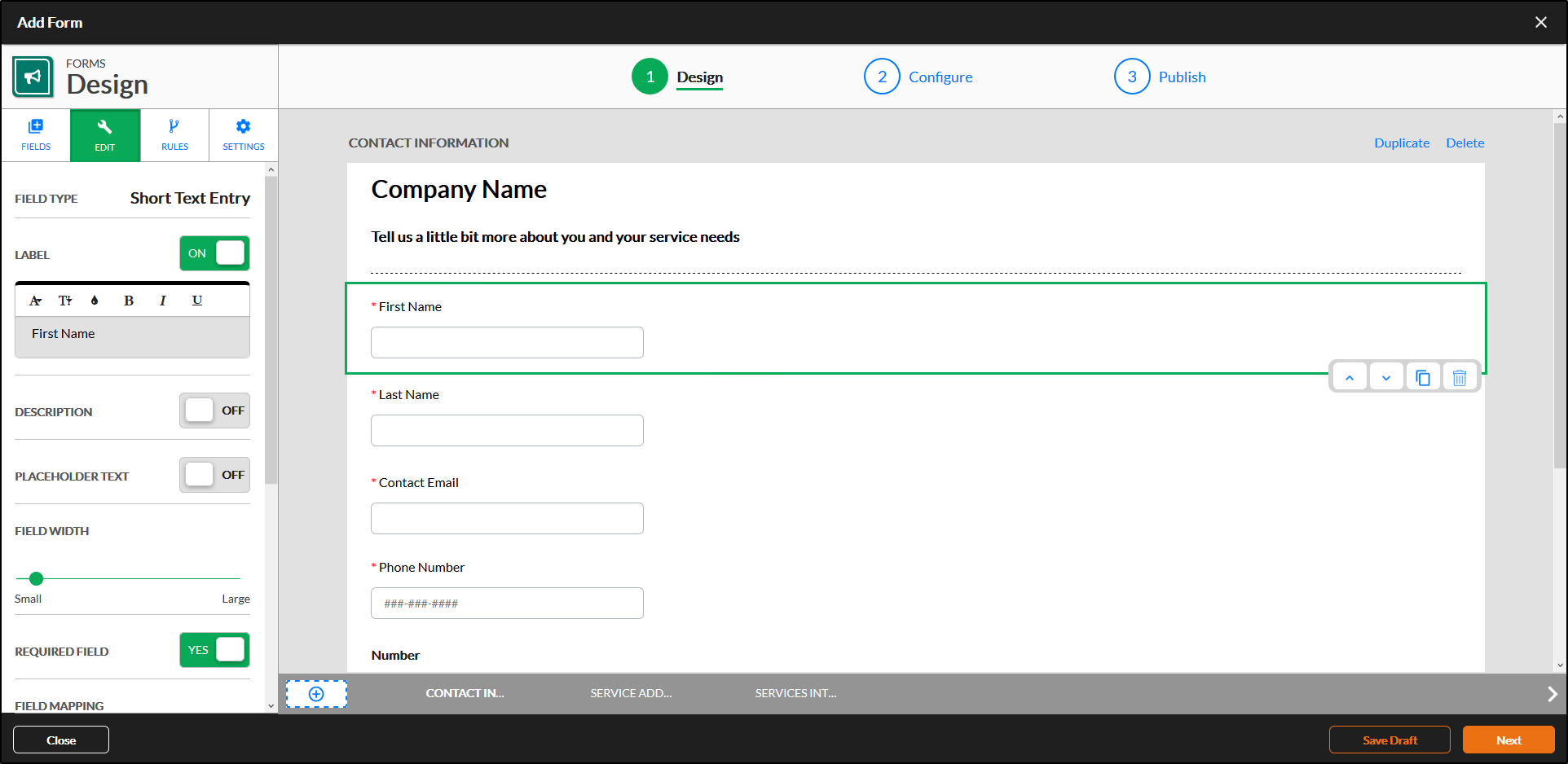This screenshot has width=1568, height=764.
Task: Click the Duplicate section link
Action: point(1402,143)
